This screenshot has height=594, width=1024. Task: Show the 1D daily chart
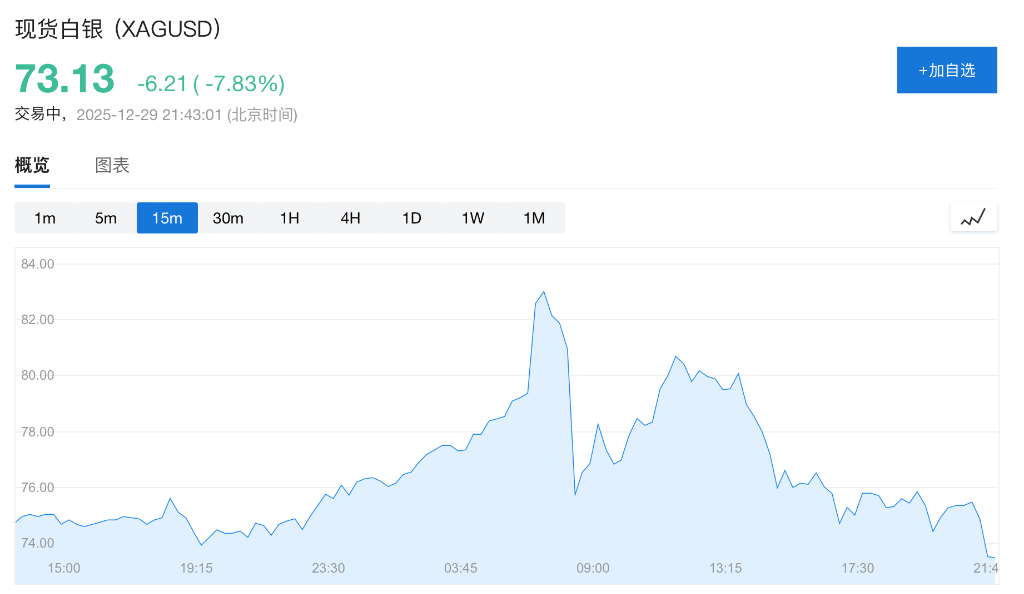(411, 218)
